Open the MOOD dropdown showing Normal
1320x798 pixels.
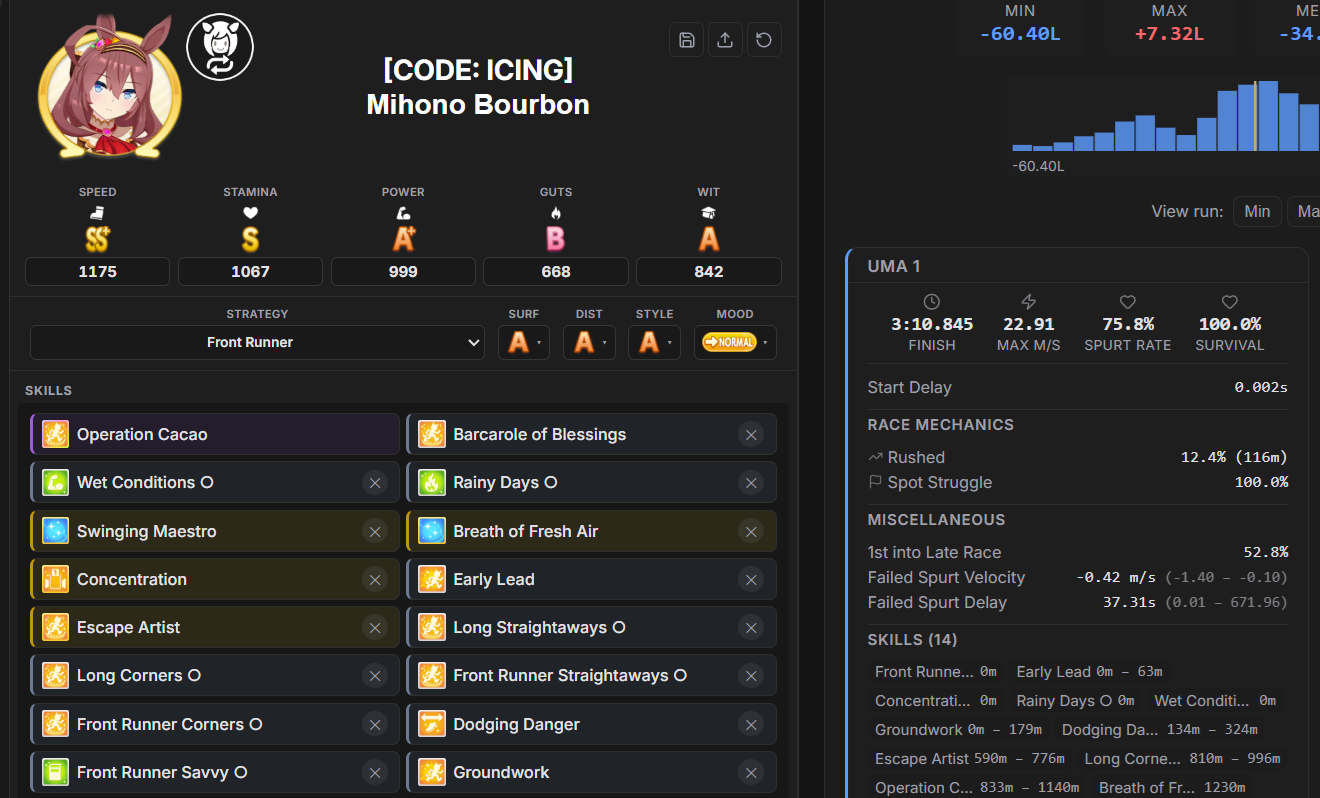point(735,342)
